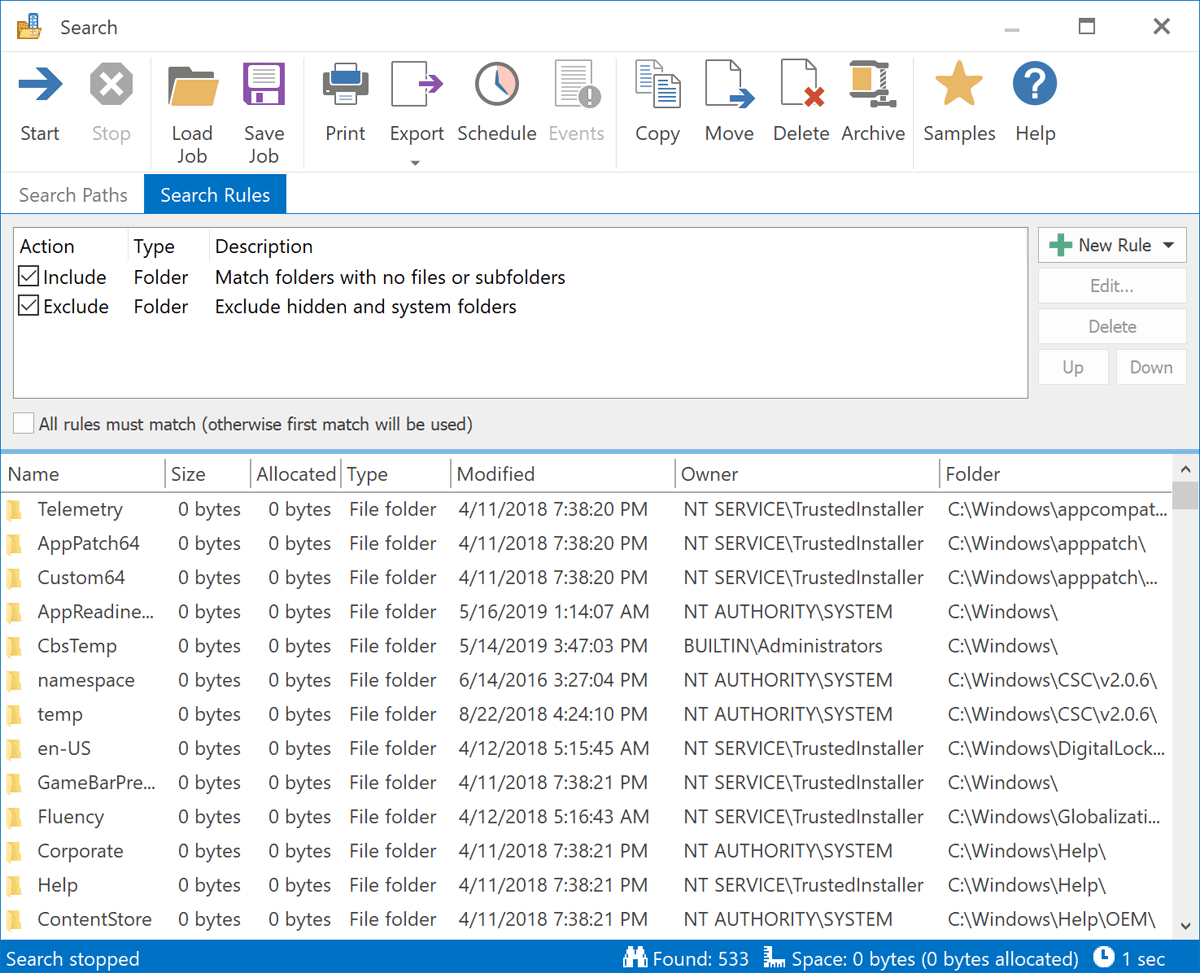
Task: Sort by the Modified column header
Action: [x=563, y=474]
